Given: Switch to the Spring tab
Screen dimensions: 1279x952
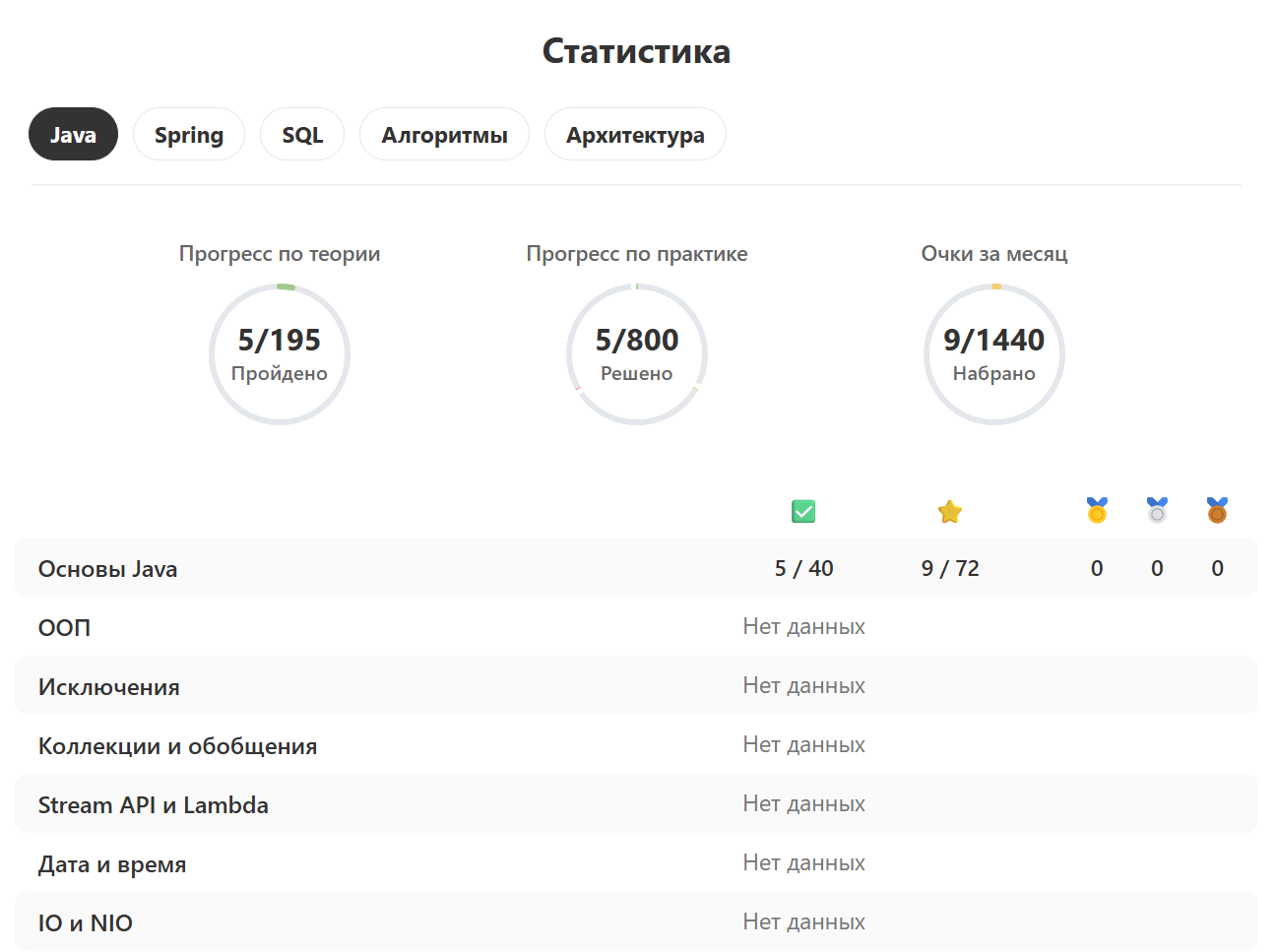Looking at the screenshot, I should coord(189,134).
